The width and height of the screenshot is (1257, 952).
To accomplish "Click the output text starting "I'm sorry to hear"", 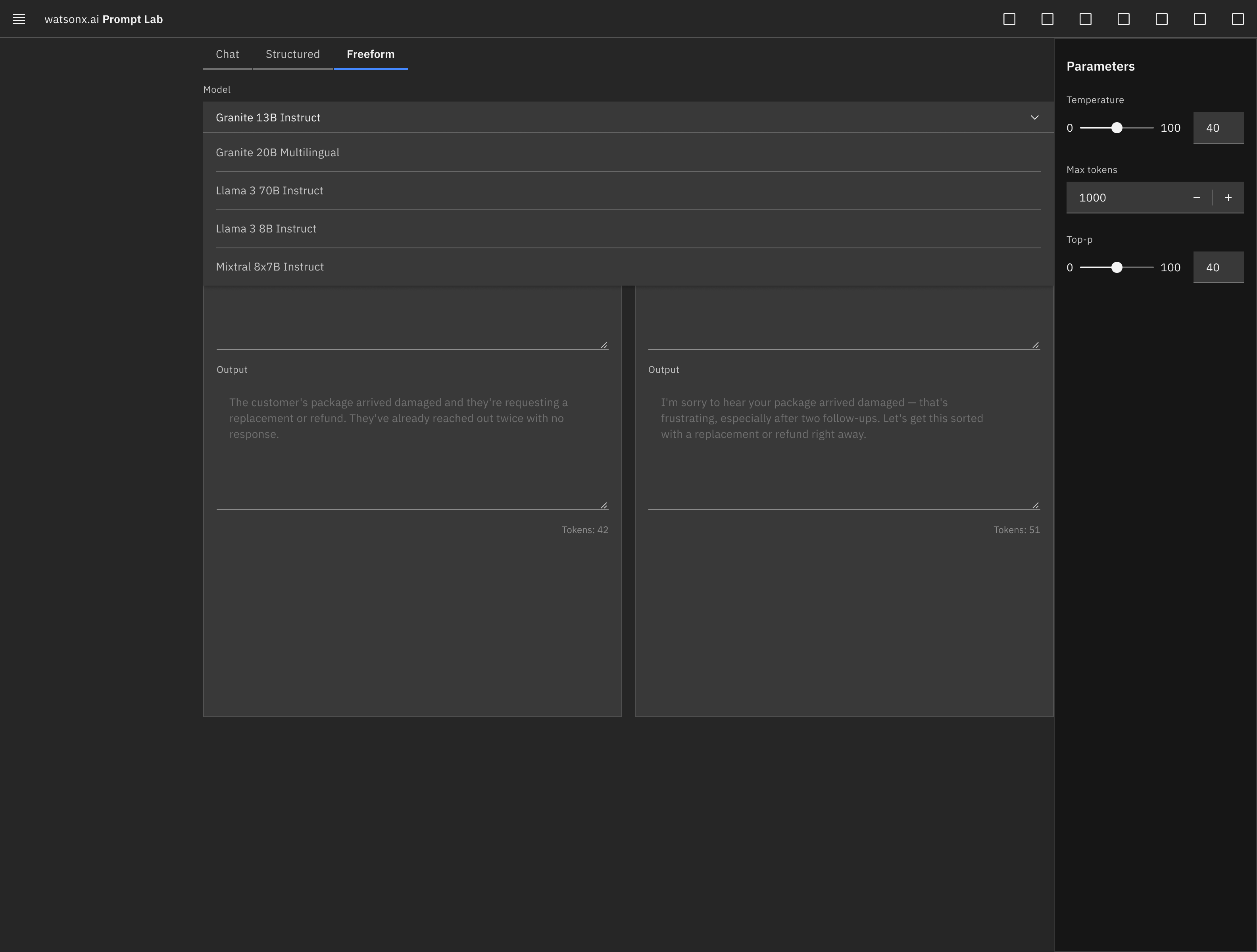I will 822,418.
